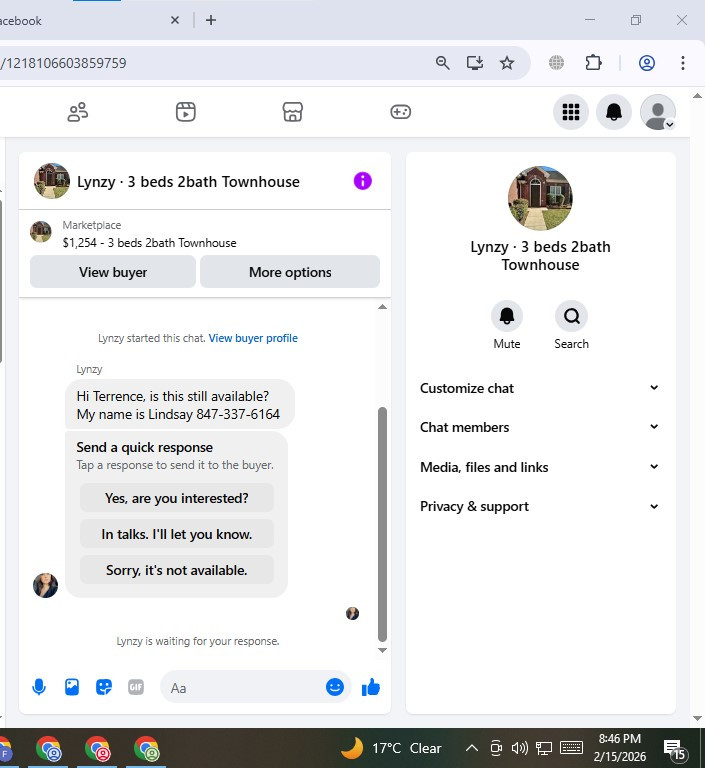Image resolution: width=705 pixels, height=768 pixels.
Task: Open a new browser tab
Action: pyautogui.click(x=211, y=20)
